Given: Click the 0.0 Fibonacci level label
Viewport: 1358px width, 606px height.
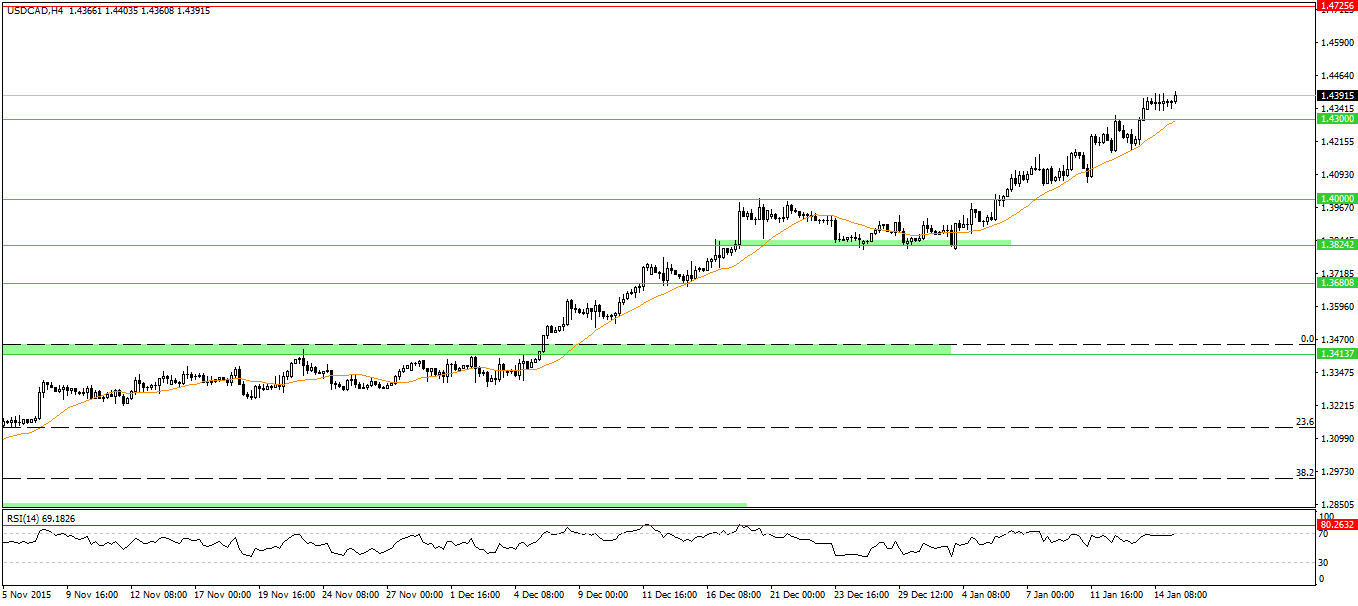Looking at the screenshot, I should pos(1305,339).
